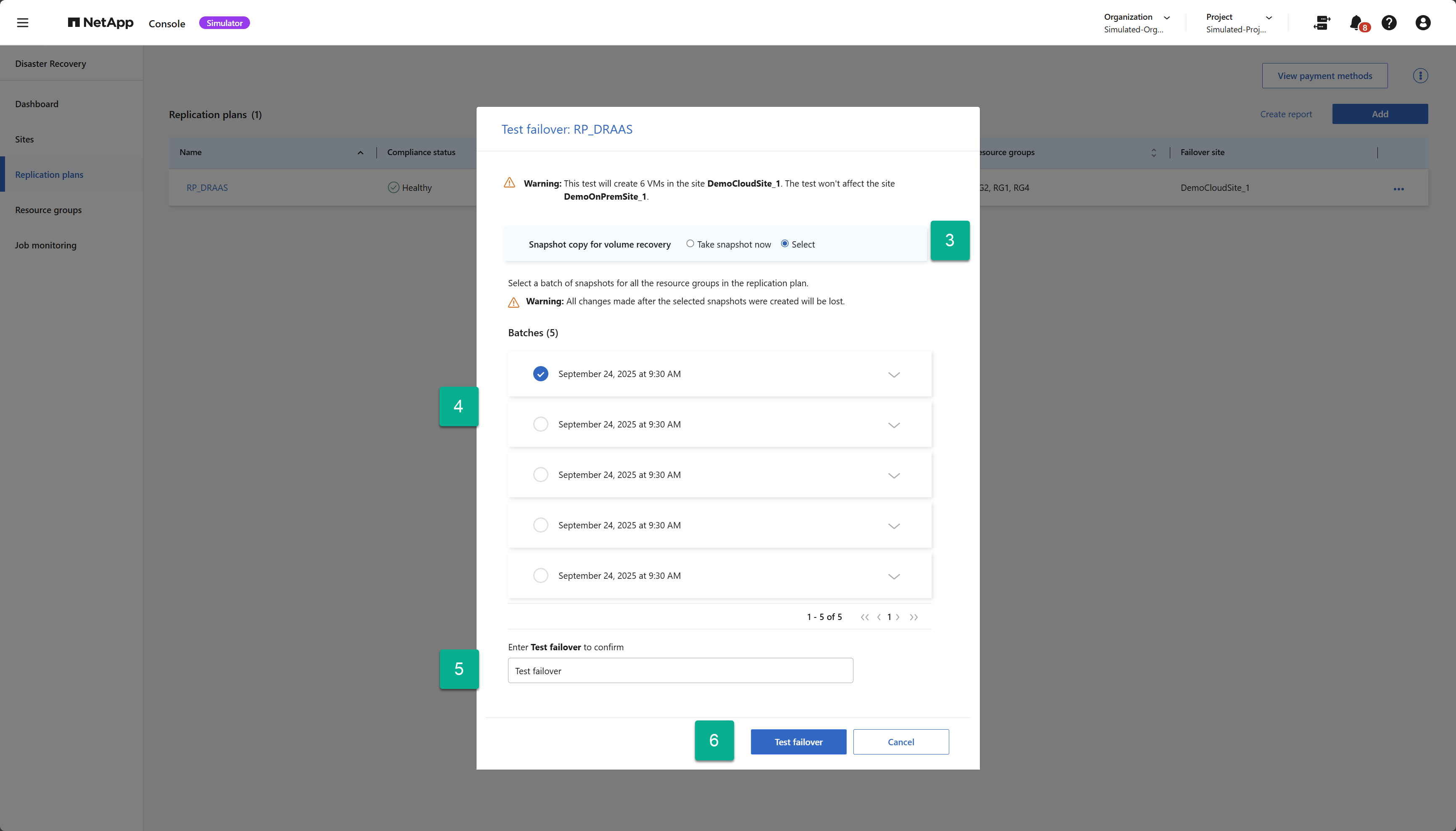Click the vertical ellipsis beside View payment methods
This screenshot has width=1456, height=831.
[x=1420, y=76]
